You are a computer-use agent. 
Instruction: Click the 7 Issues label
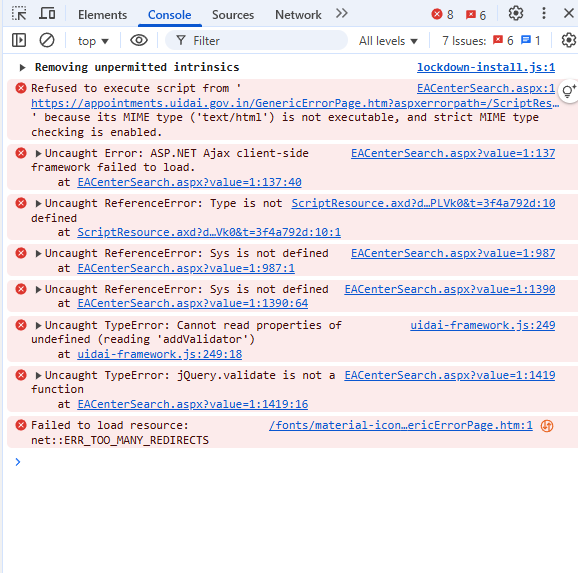464,41
